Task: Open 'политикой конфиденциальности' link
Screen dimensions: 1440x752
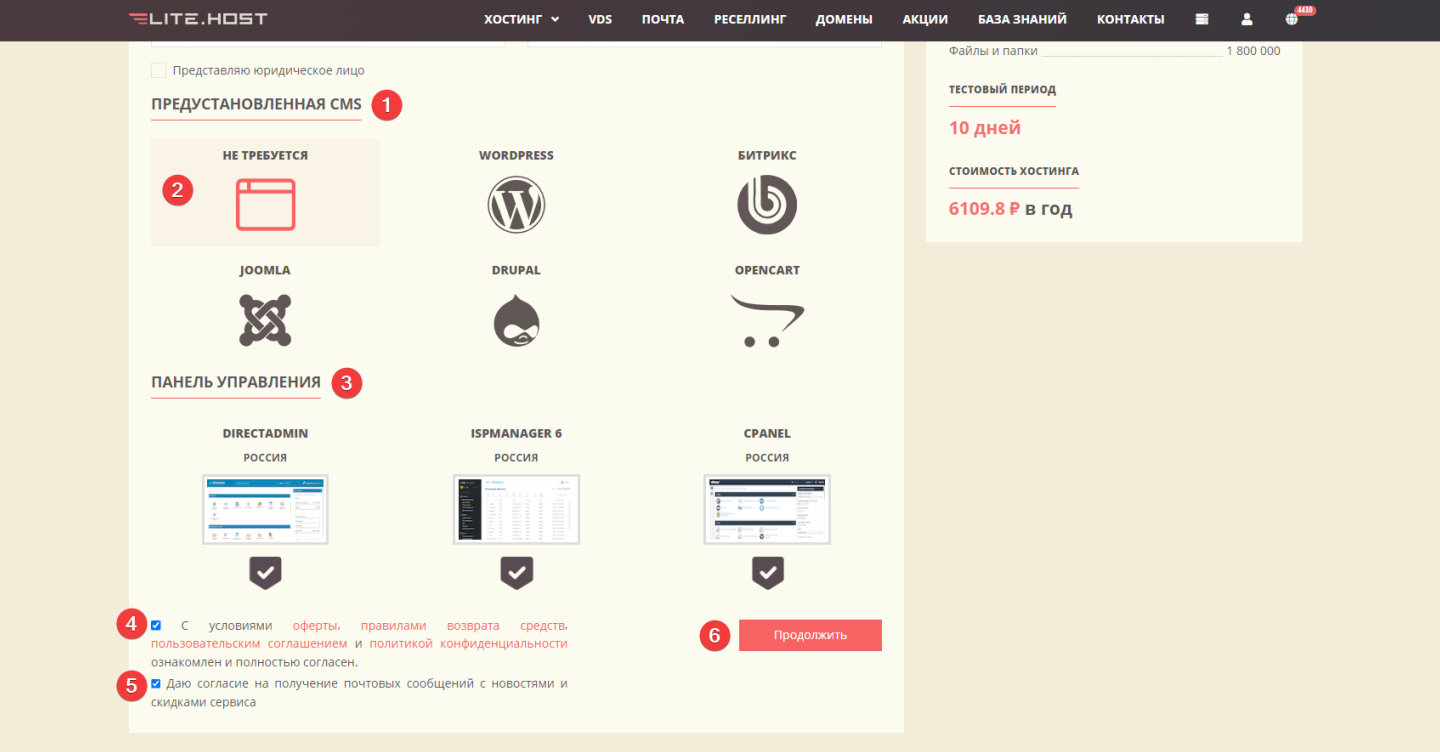Action: (x=468, y=643)
